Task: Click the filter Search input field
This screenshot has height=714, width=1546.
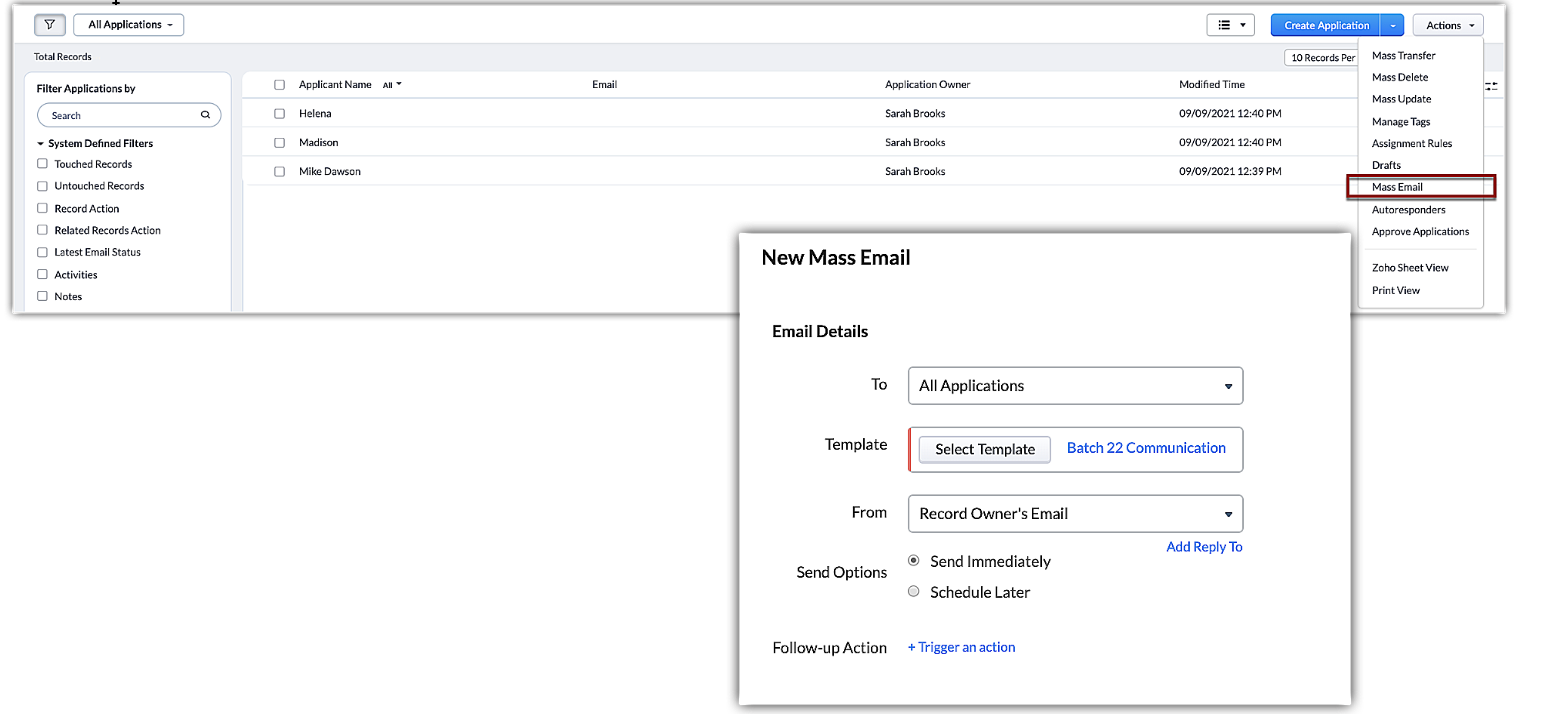Action: point(120,116)
